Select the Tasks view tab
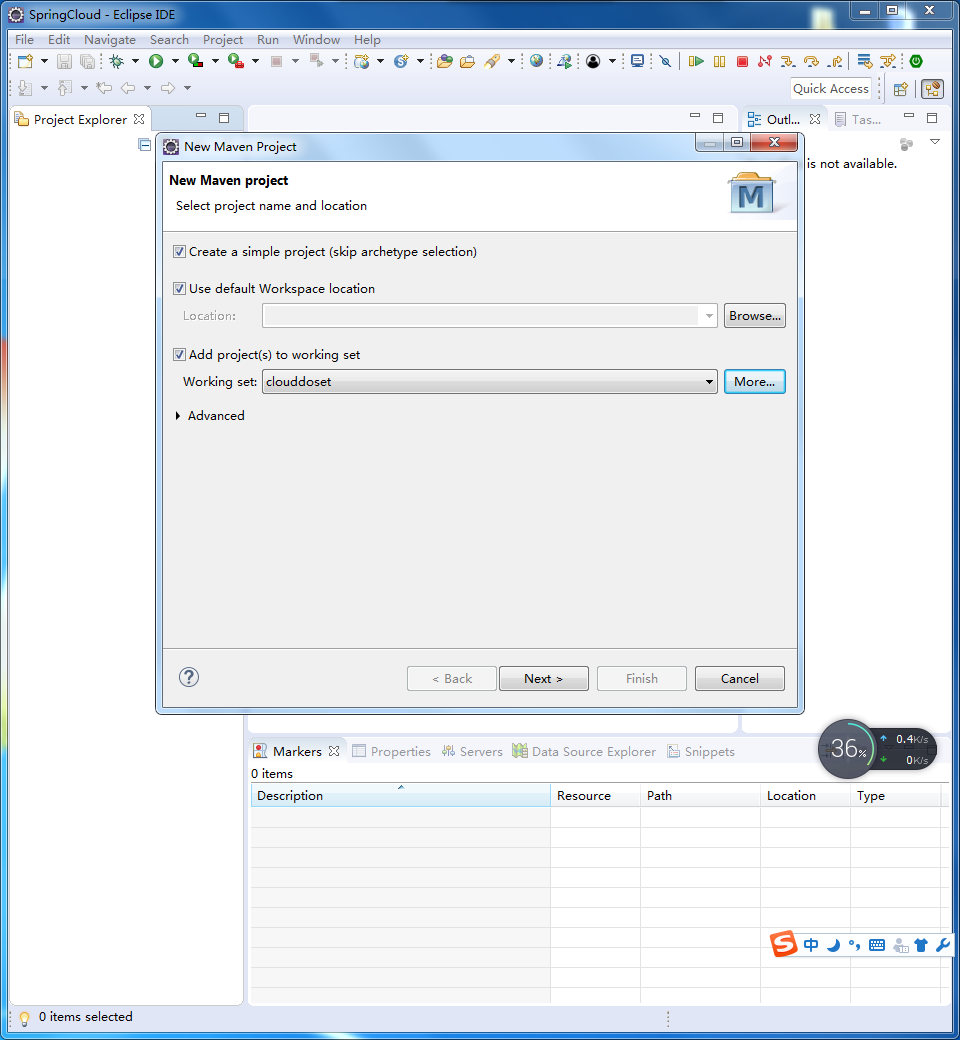The height and width of the screenshot is (1040, 960). tap(858, 119)
